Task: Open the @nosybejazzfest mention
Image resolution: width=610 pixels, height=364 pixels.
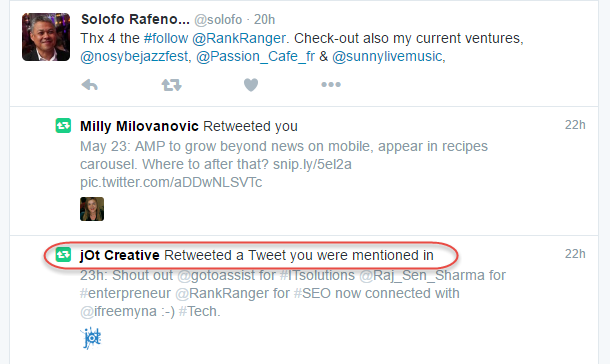Action: pyautogui.click(x=135, y=56)
